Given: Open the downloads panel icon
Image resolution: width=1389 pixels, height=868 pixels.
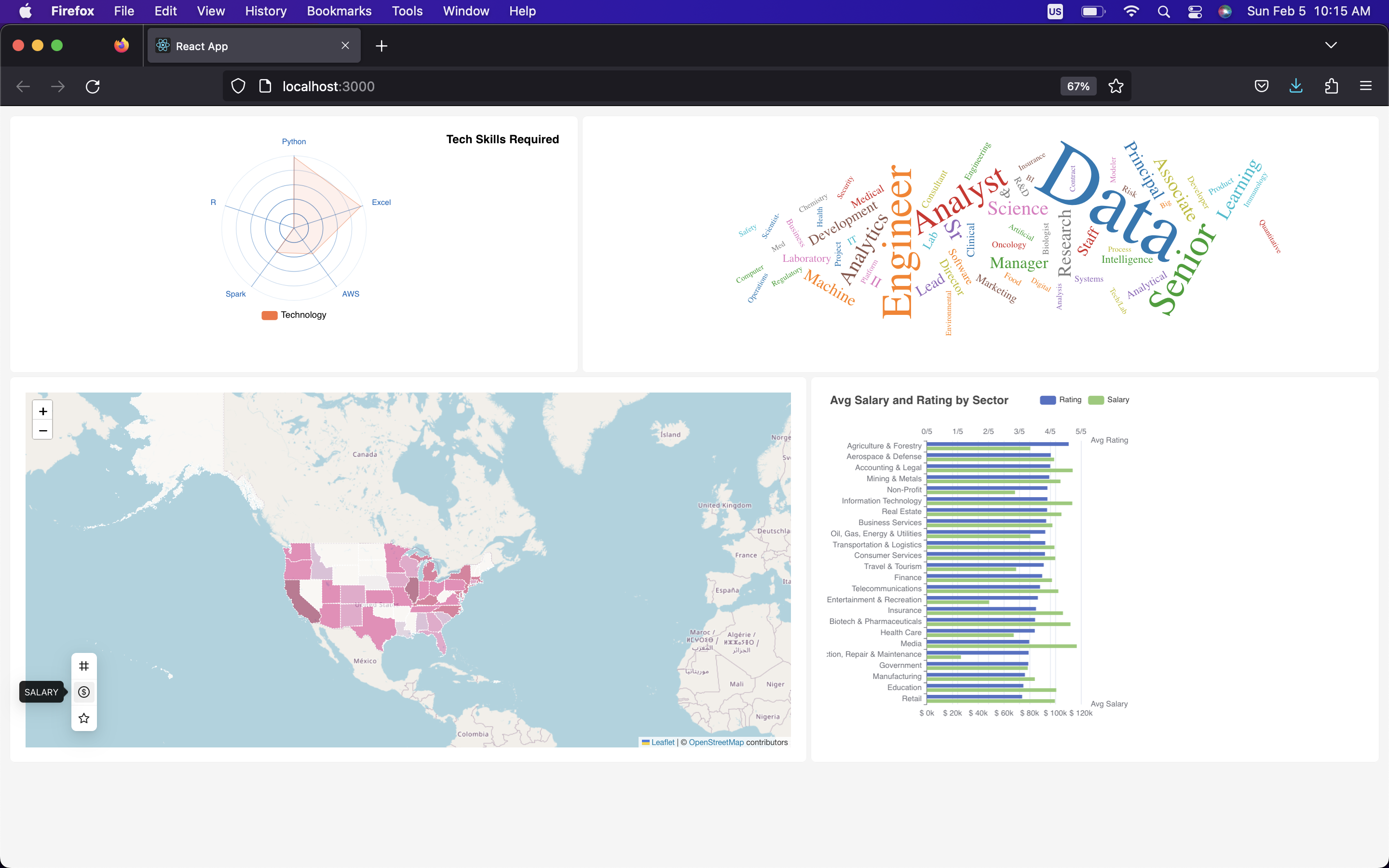Looking at the screenshot, I should click(x=1296, y=86).
